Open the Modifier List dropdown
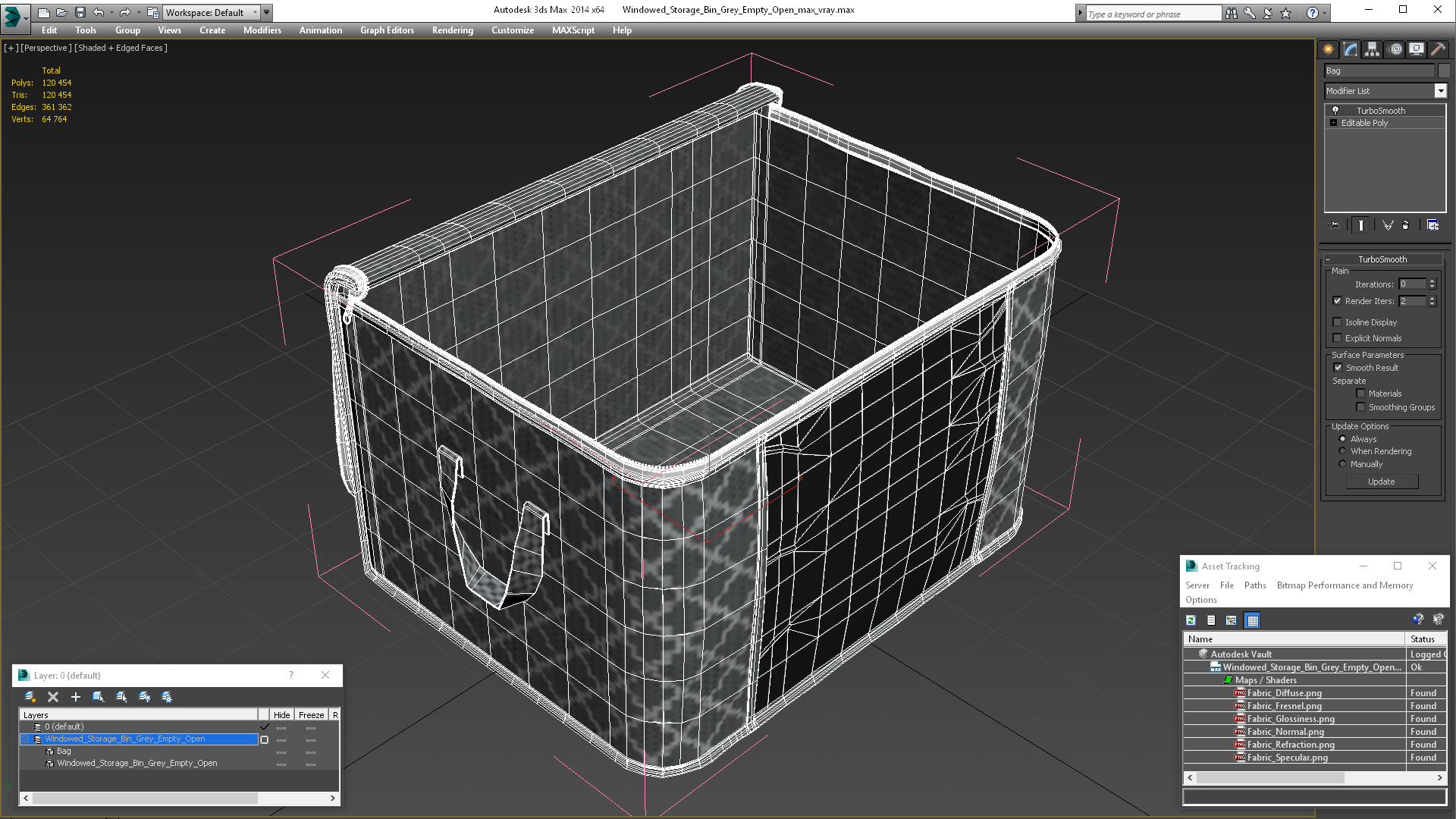1456x819 pixels. [1440, 91]
